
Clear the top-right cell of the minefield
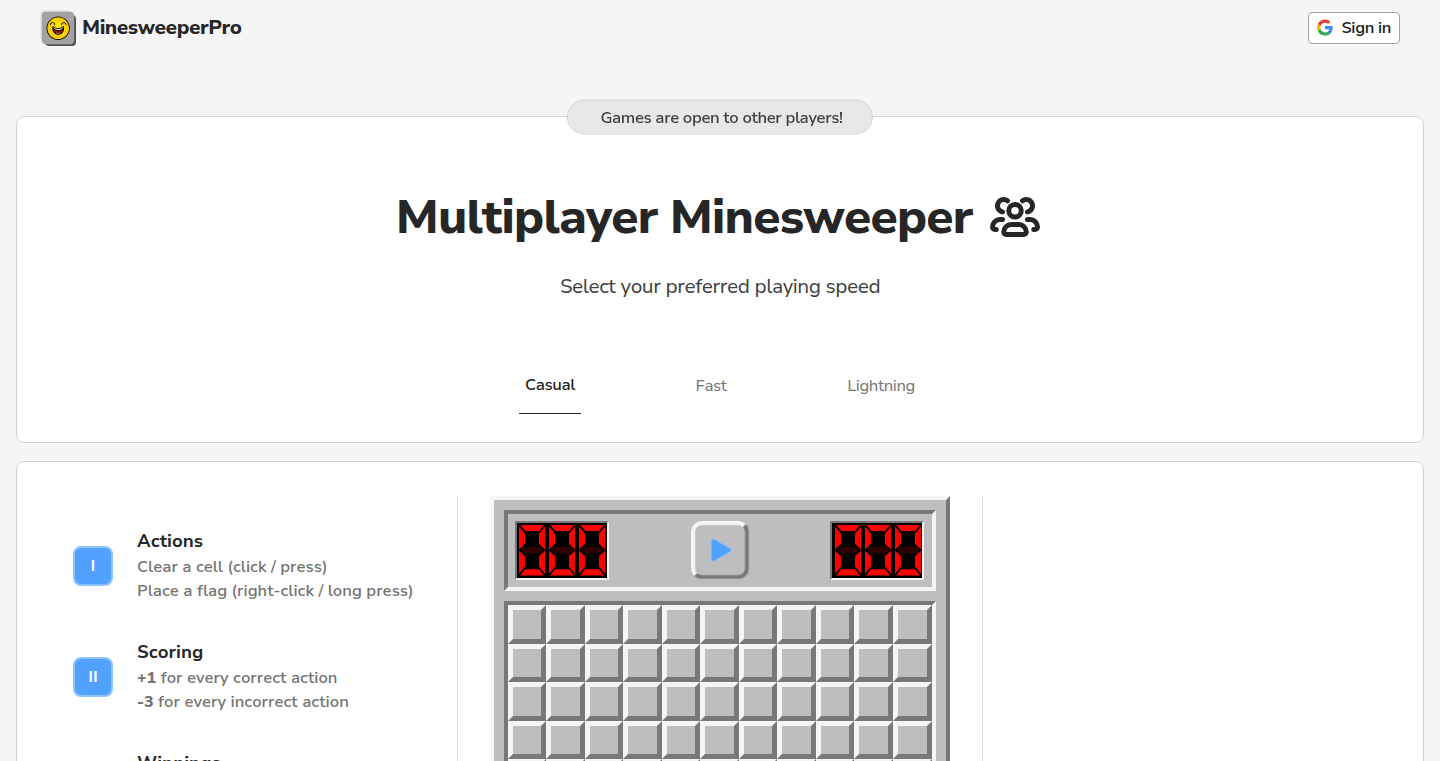coord(913,625)
